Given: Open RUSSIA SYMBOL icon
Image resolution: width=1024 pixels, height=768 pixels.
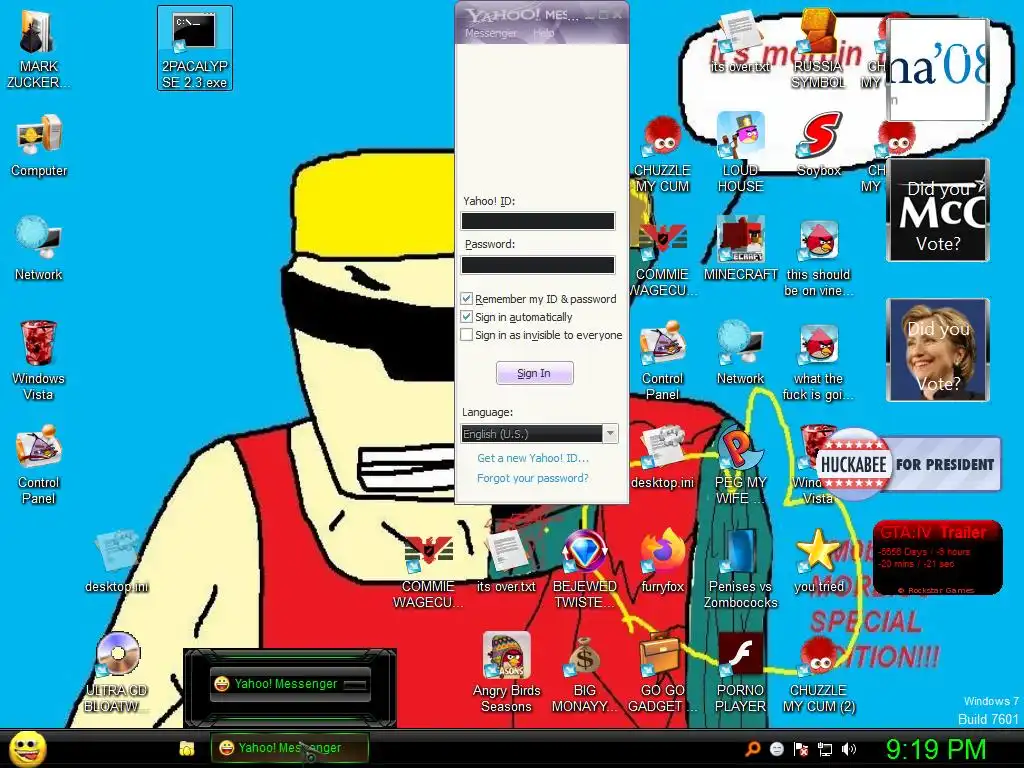Looking at the screenshot, I should (x=818, y=50).
